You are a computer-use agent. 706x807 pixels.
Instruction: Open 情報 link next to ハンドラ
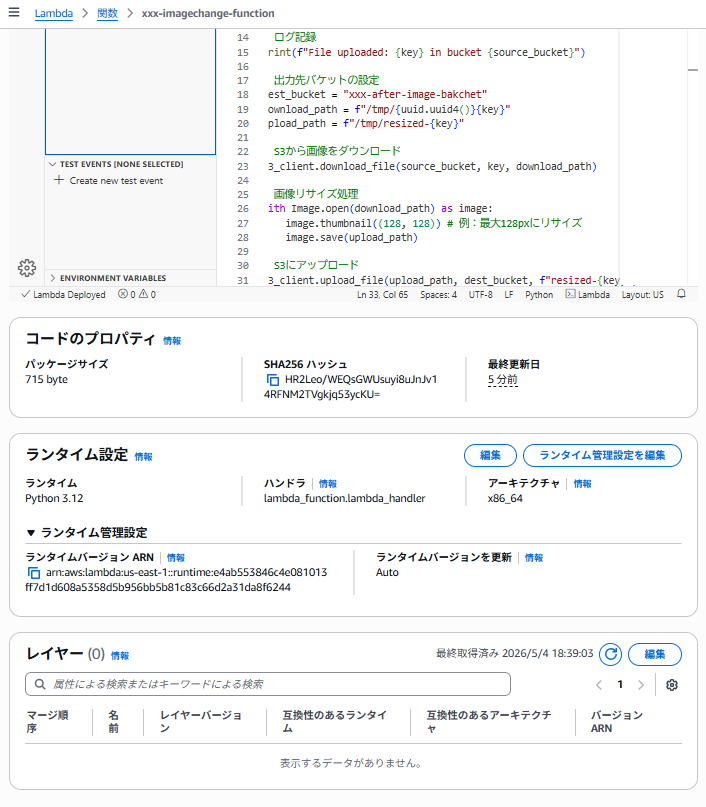pyautogui.click(x=328, y=484)
